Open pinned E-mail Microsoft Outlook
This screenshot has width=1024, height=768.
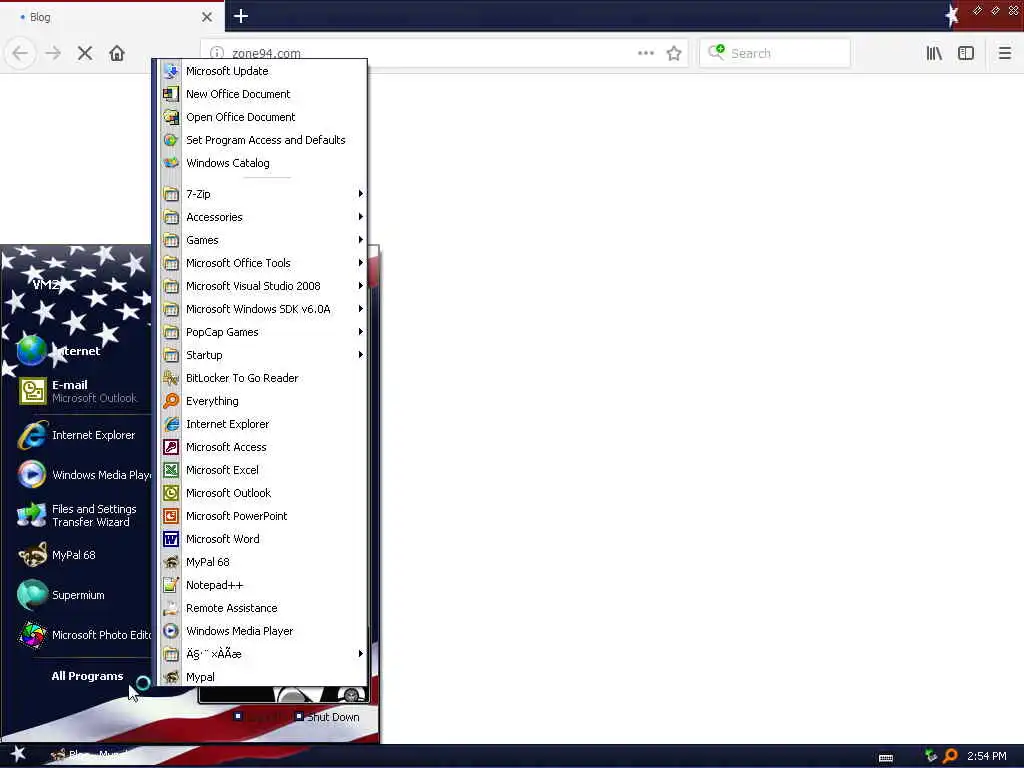tap(82, 391)
